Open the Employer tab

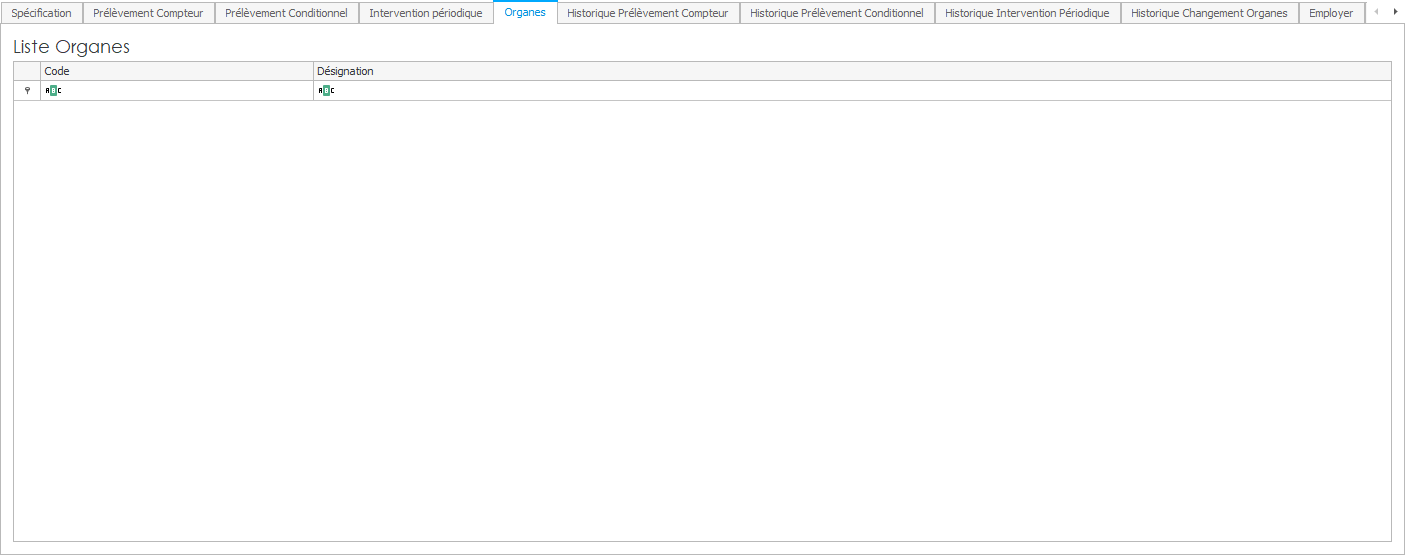(x=1331, y=13)
